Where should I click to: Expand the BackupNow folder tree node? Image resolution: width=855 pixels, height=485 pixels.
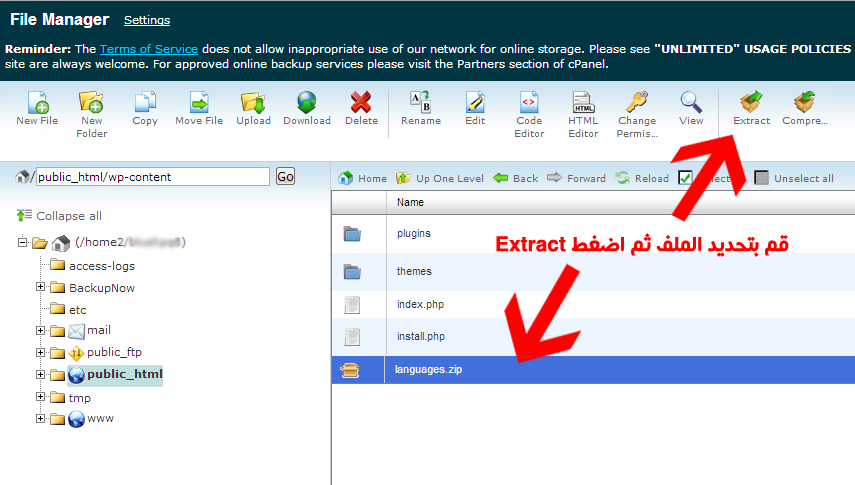click(x=41, y=288)
